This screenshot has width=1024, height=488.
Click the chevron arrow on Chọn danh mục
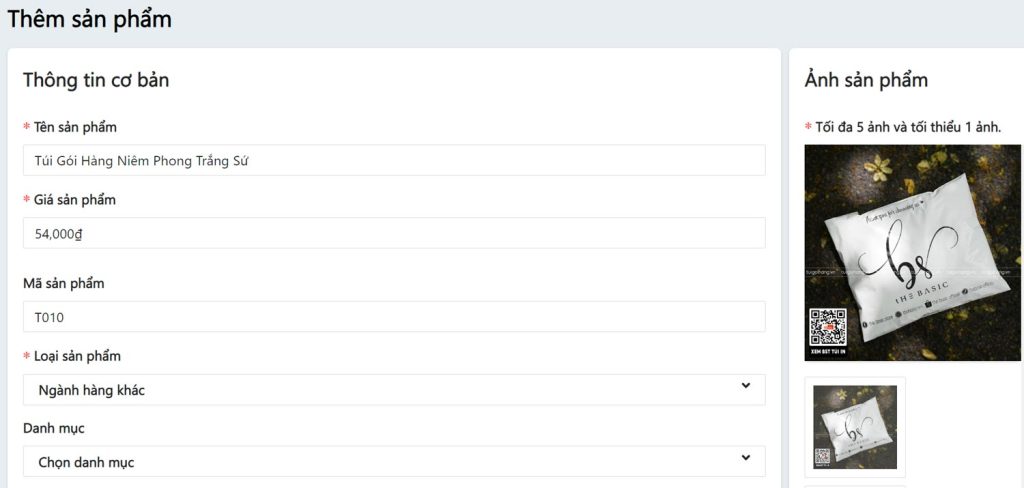click(745, 458)
